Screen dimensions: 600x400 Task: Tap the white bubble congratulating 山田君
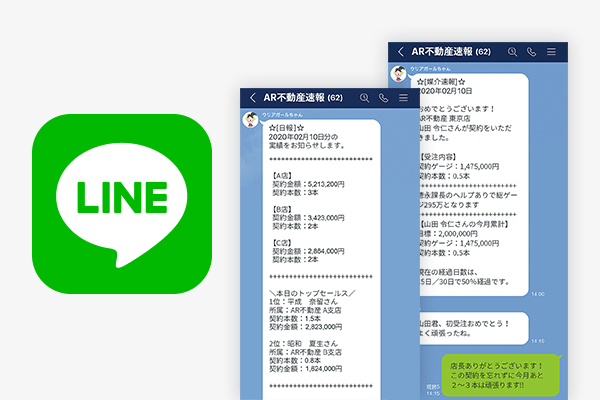(x=470, y=328)
